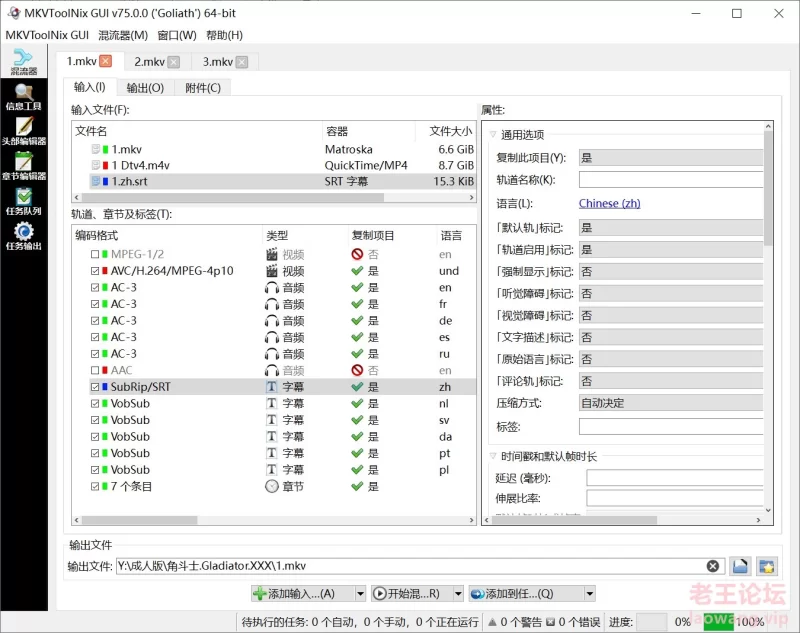Open the info tool (信息工具)

[x=23, y=97]
